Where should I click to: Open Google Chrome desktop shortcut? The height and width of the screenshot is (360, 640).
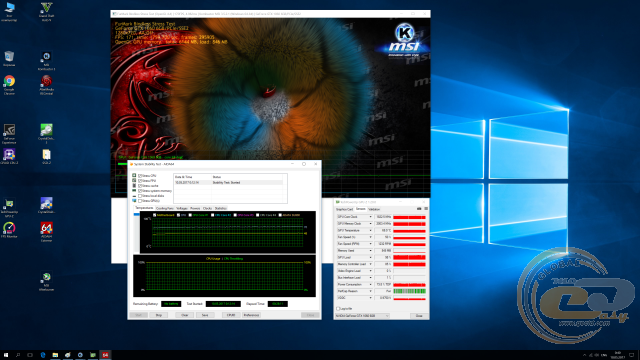[x=9, y=85]
